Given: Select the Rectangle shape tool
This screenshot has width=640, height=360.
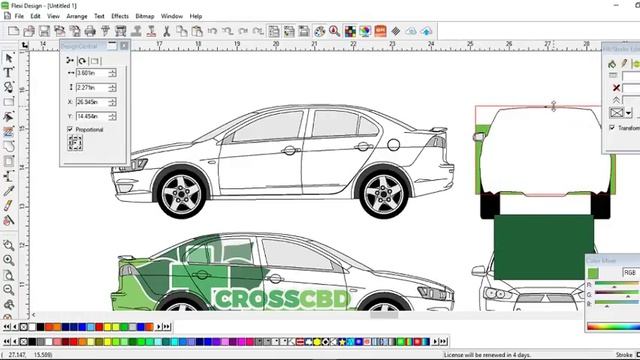Looking at the screenshot, I should point(9,102).
